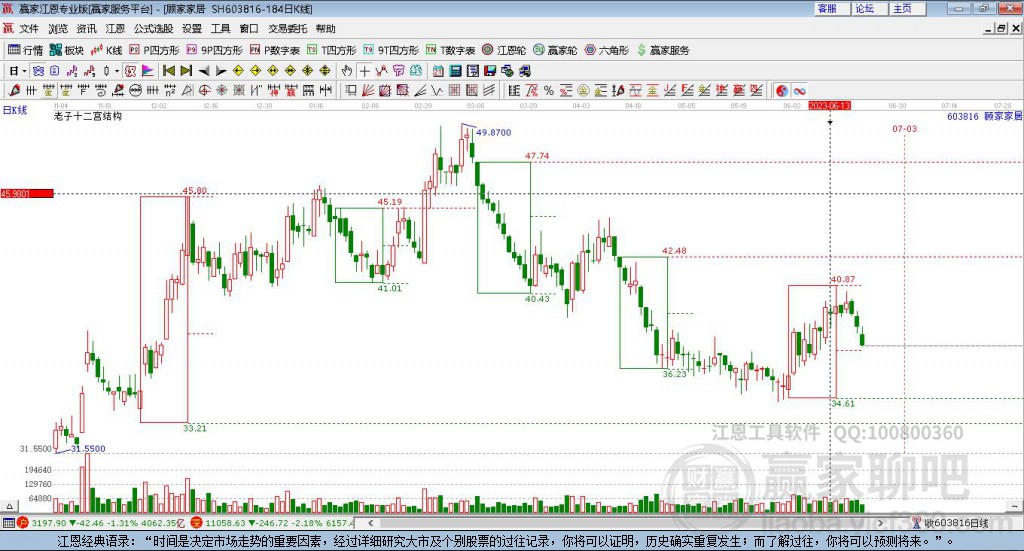Open the calendar date icon
The height and width of the screenshot is (551, 1024).
point(438,71)
